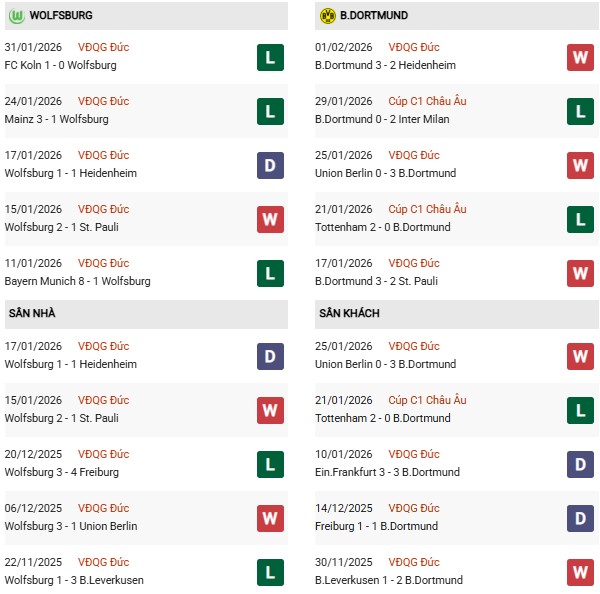Screen dimensions: 600x594
Task: Click the L badge for FC Koln 1-0 Wolfsburg
Action: (x=270, y=57)
